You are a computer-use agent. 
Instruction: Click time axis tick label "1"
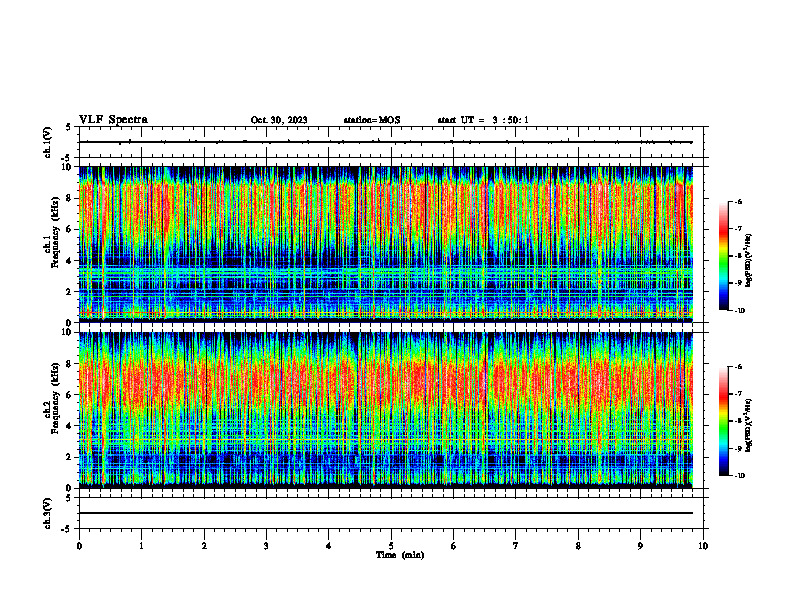click(x=142, y=546)
